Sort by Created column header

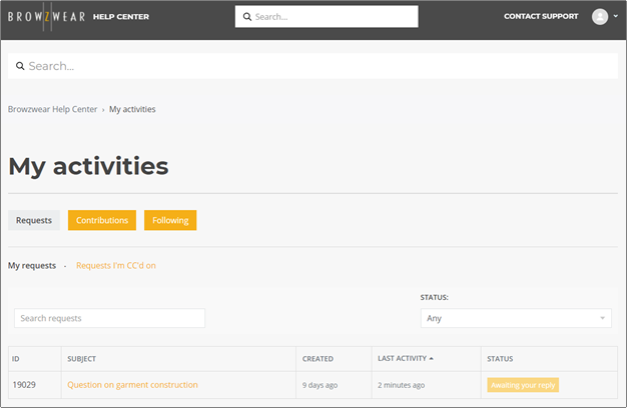[318, 359]
